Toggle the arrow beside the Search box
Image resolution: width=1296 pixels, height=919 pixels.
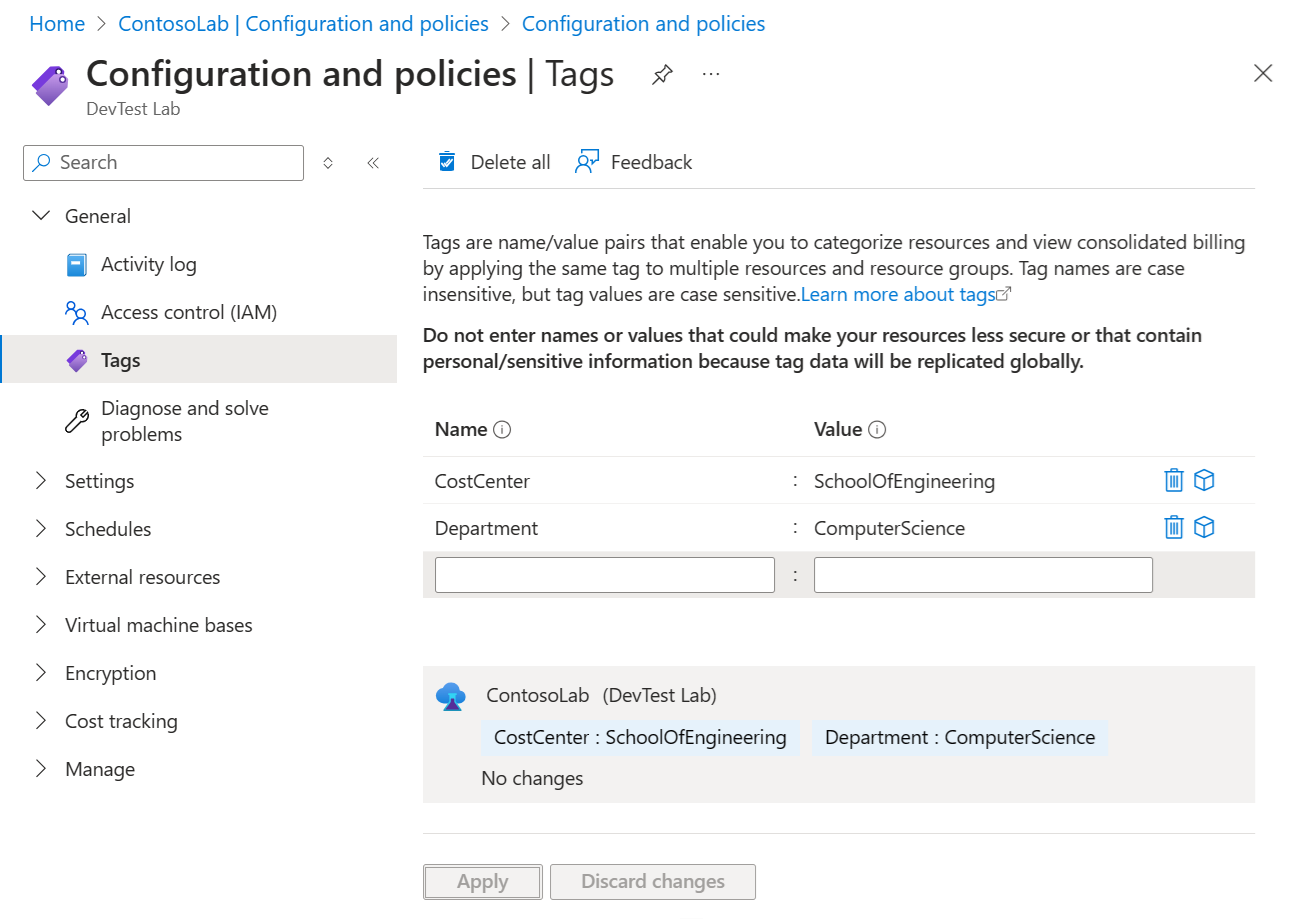327,162
